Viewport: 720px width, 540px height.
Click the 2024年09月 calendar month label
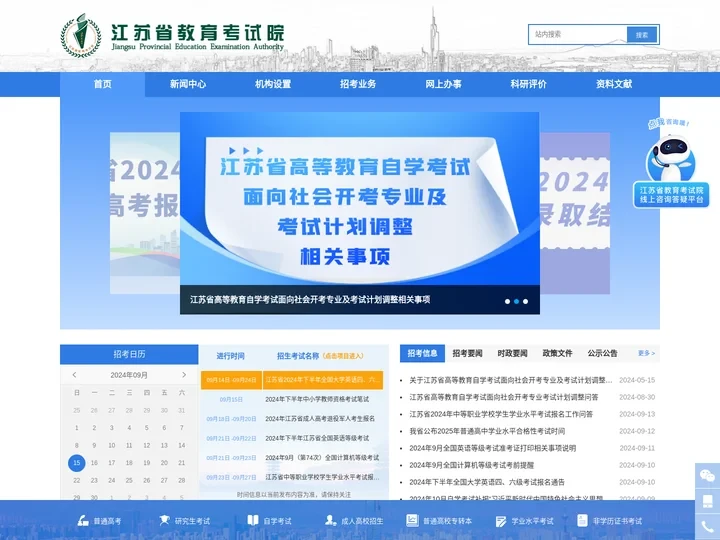coord(129,375)
